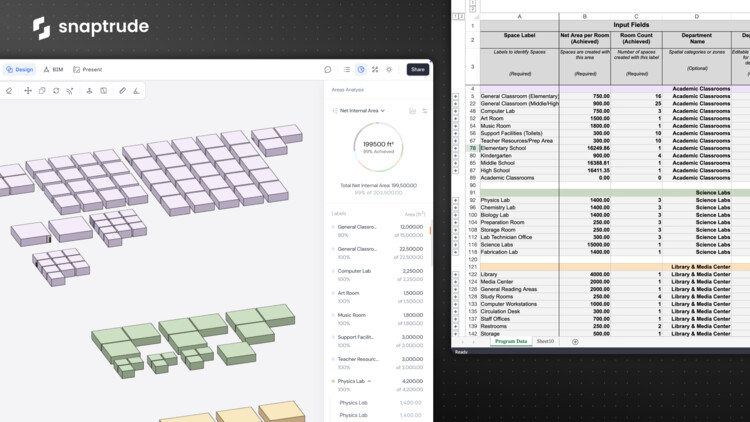
Task: Select the angle measure tool icon
Action: tap(136, 90)
